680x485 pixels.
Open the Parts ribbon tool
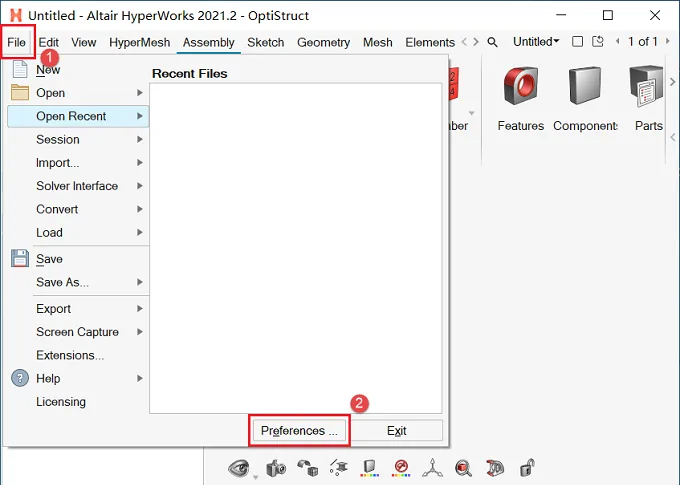(648, 99)
